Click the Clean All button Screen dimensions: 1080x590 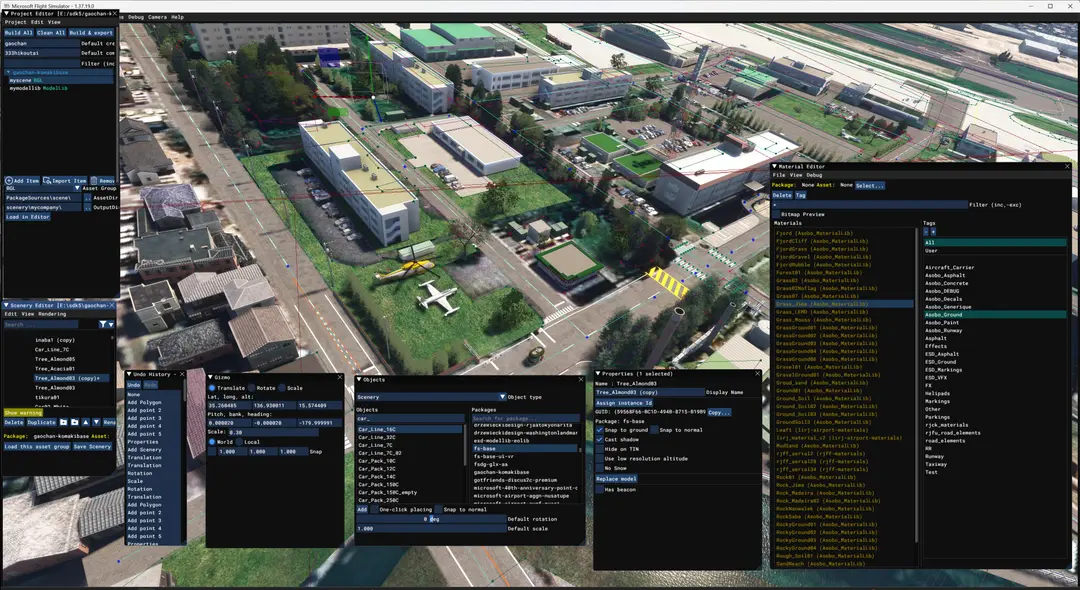(51, 32)
